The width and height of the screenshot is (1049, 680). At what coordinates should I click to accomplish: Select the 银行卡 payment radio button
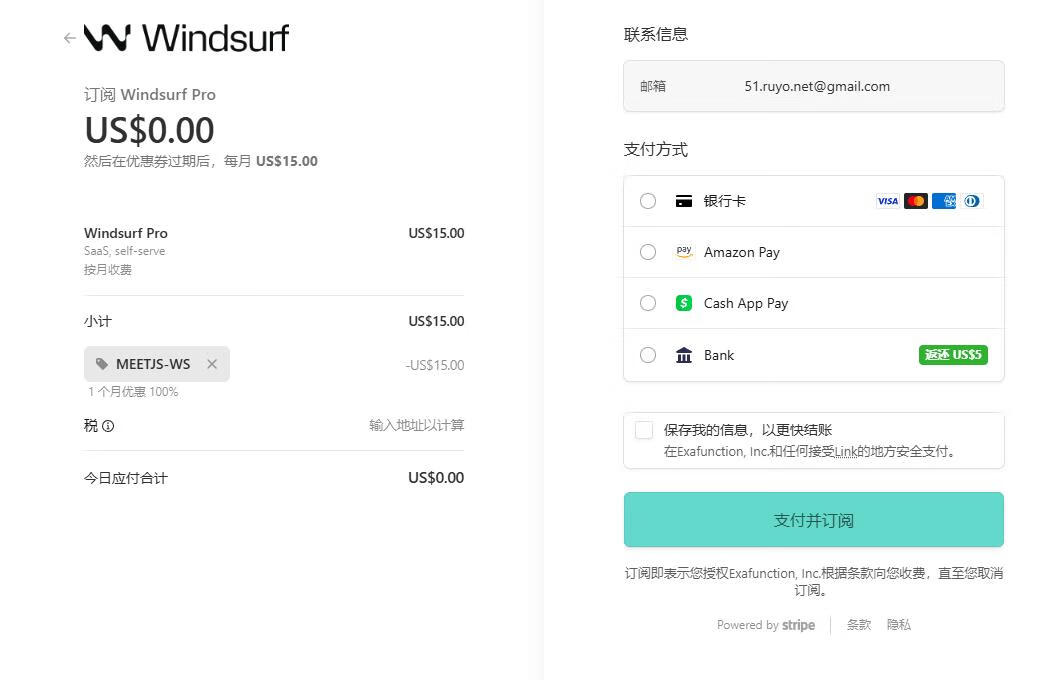point(648,201)
